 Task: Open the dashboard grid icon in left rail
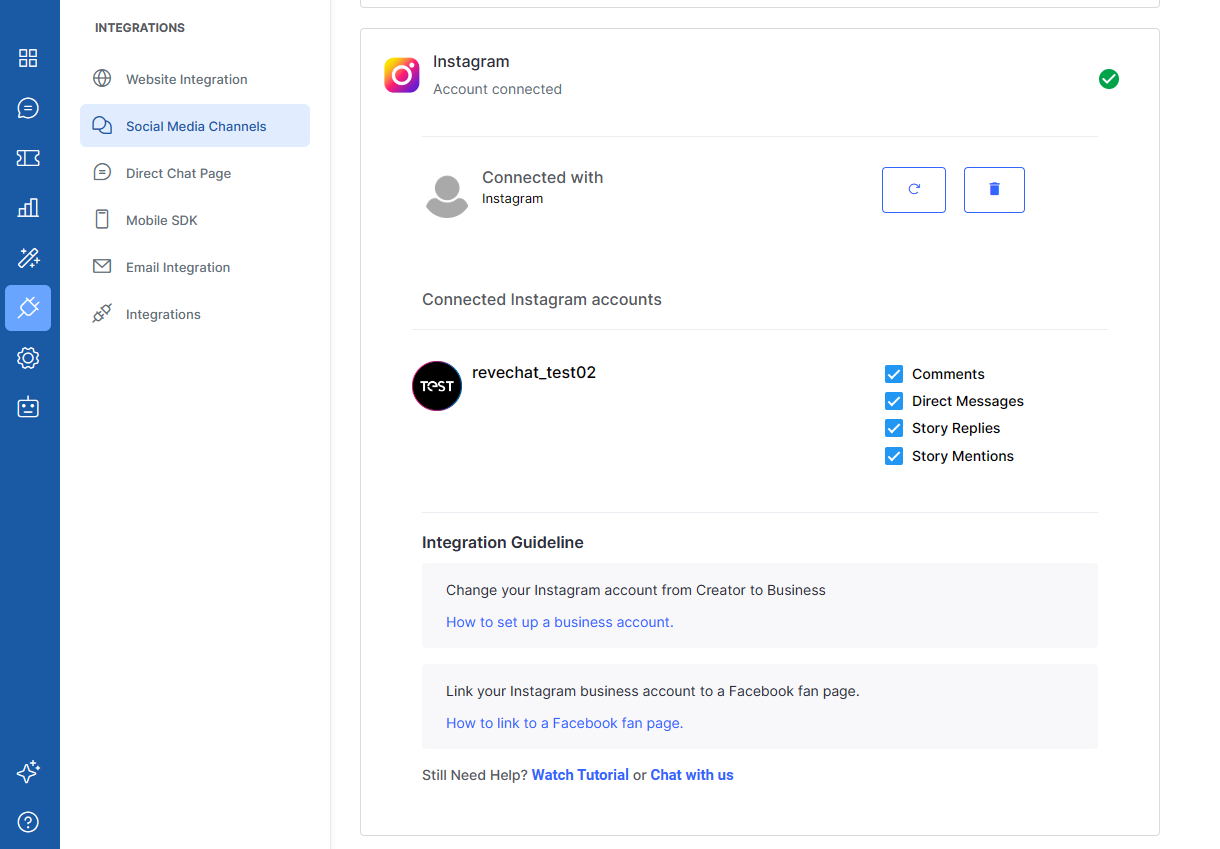[28, 58]
